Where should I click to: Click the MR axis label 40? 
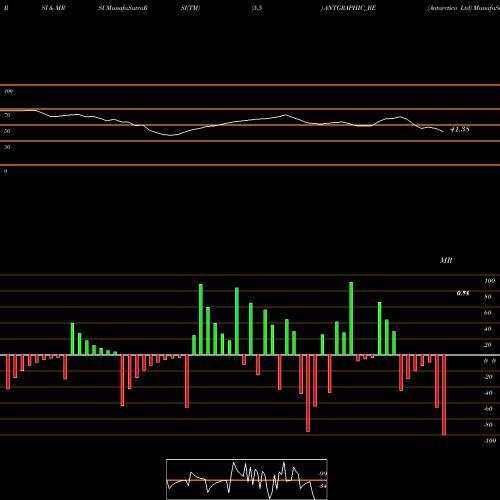tap(488, 329)
